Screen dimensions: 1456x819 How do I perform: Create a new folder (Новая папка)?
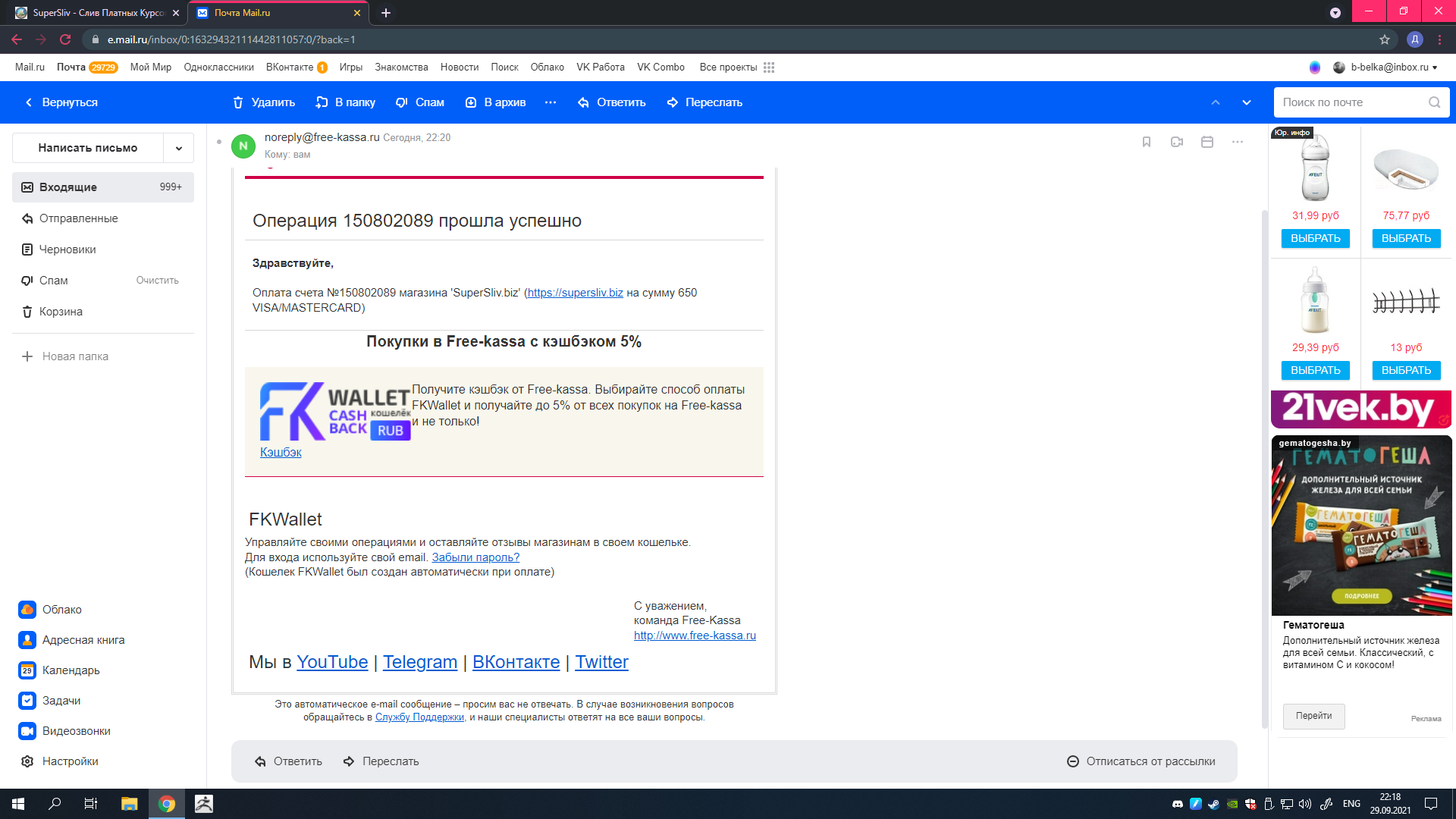pos(66,356)
